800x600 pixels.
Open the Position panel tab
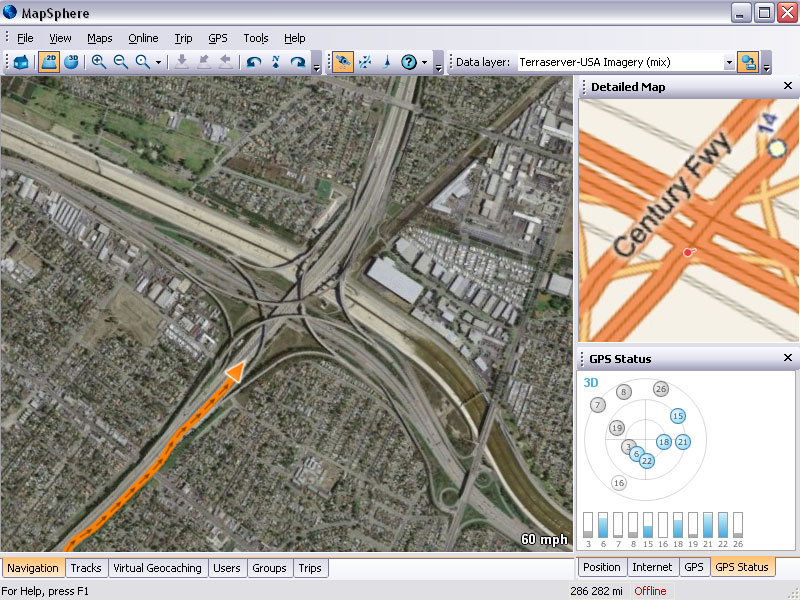coord(602,567)
